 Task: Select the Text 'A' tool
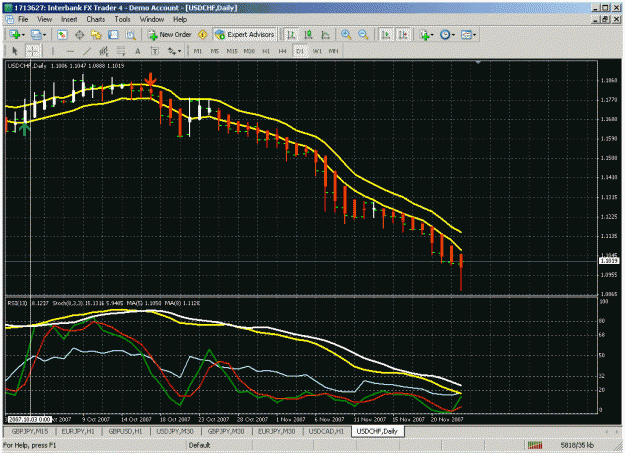138,51
